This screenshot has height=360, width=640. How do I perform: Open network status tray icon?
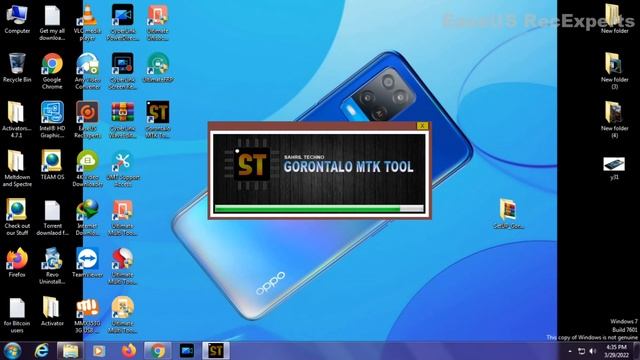point(582,351)
